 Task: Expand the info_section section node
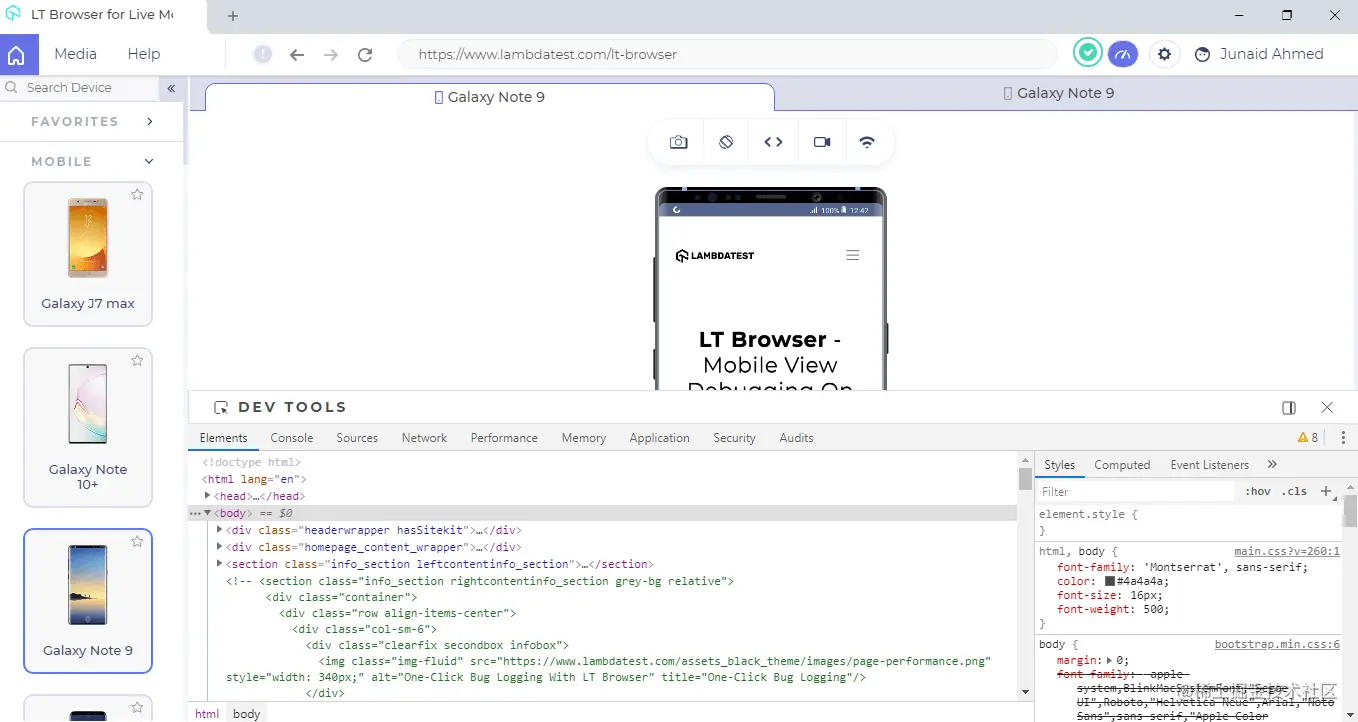tap(220, 564)
